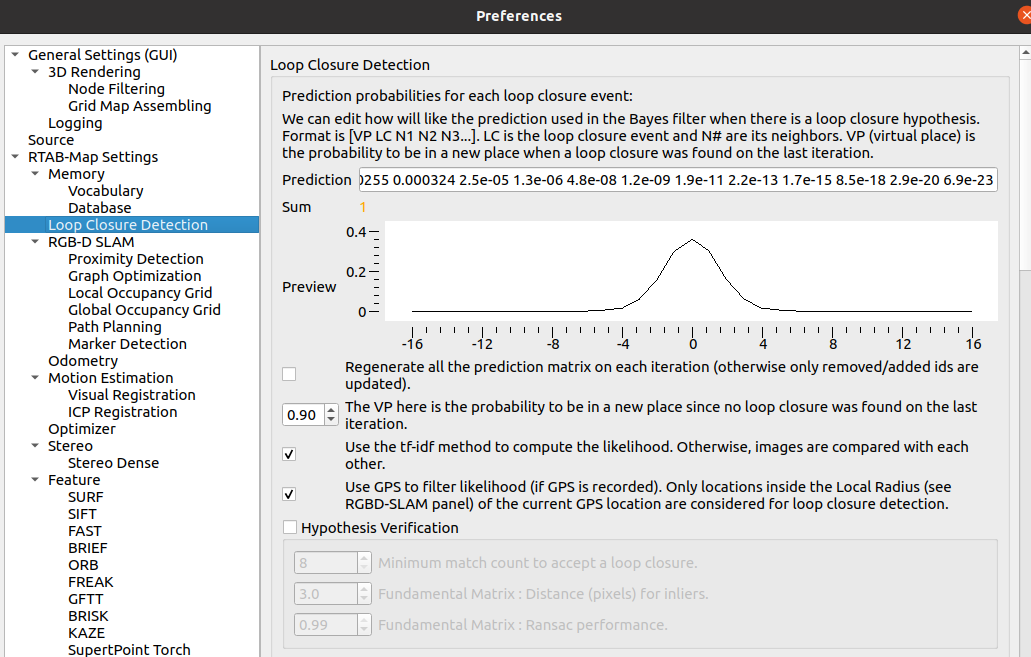
Task: Select the Optimizer settings item
Action: coord(82,429)
